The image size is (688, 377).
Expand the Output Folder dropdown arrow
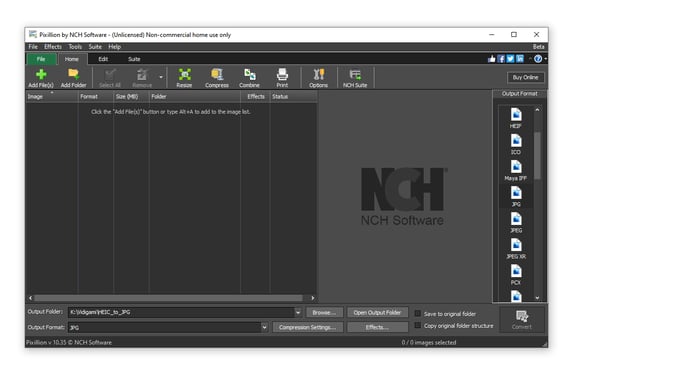(298, 312)
